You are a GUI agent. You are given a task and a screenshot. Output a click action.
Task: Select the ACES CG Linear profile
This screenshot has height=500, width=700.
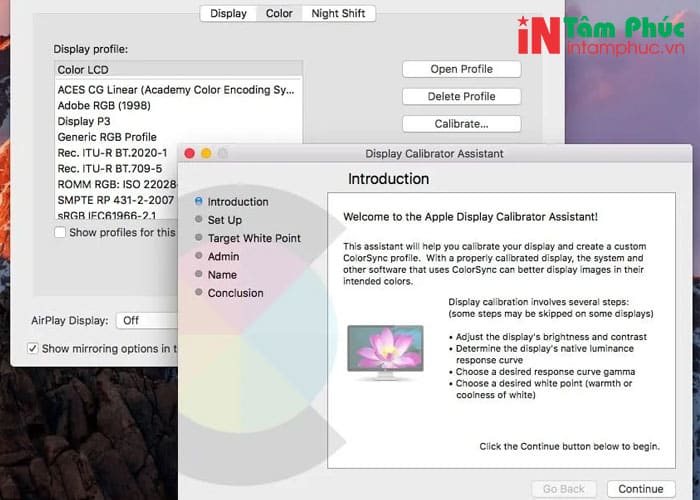178,90
